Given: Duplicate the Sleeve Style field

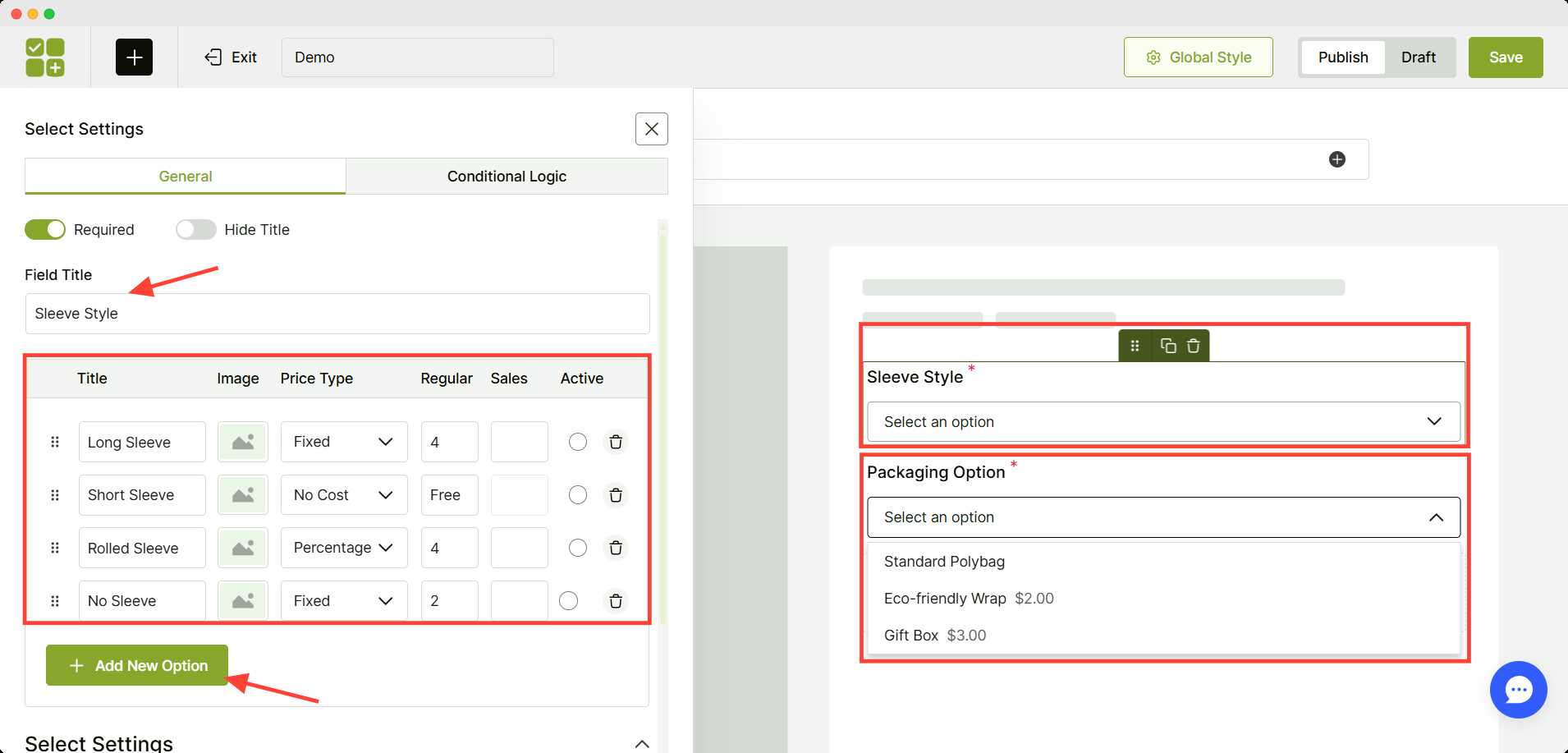Looking at the screenshot, I should [1168, 346].
